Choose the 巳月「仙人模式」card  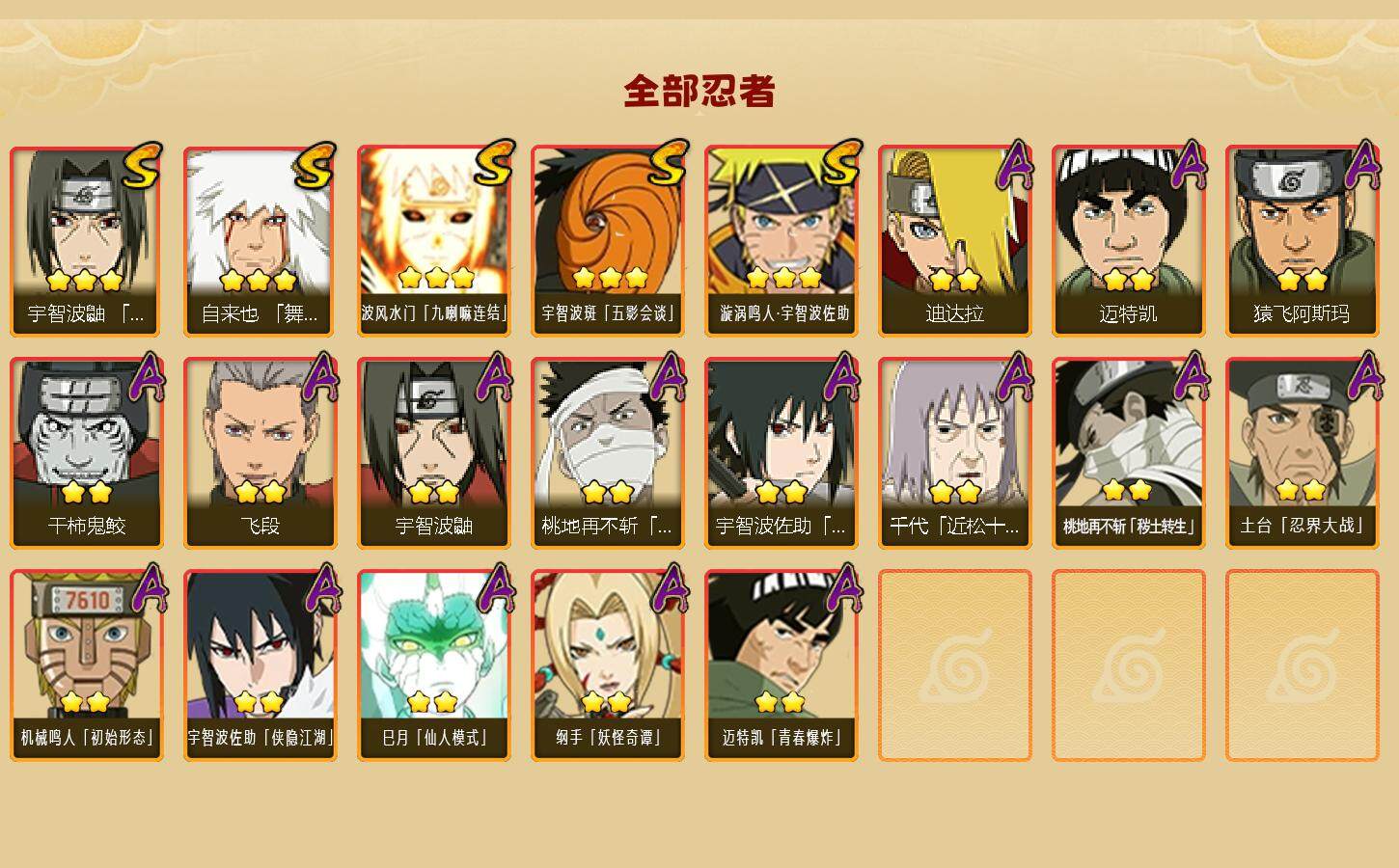(433, 665)
